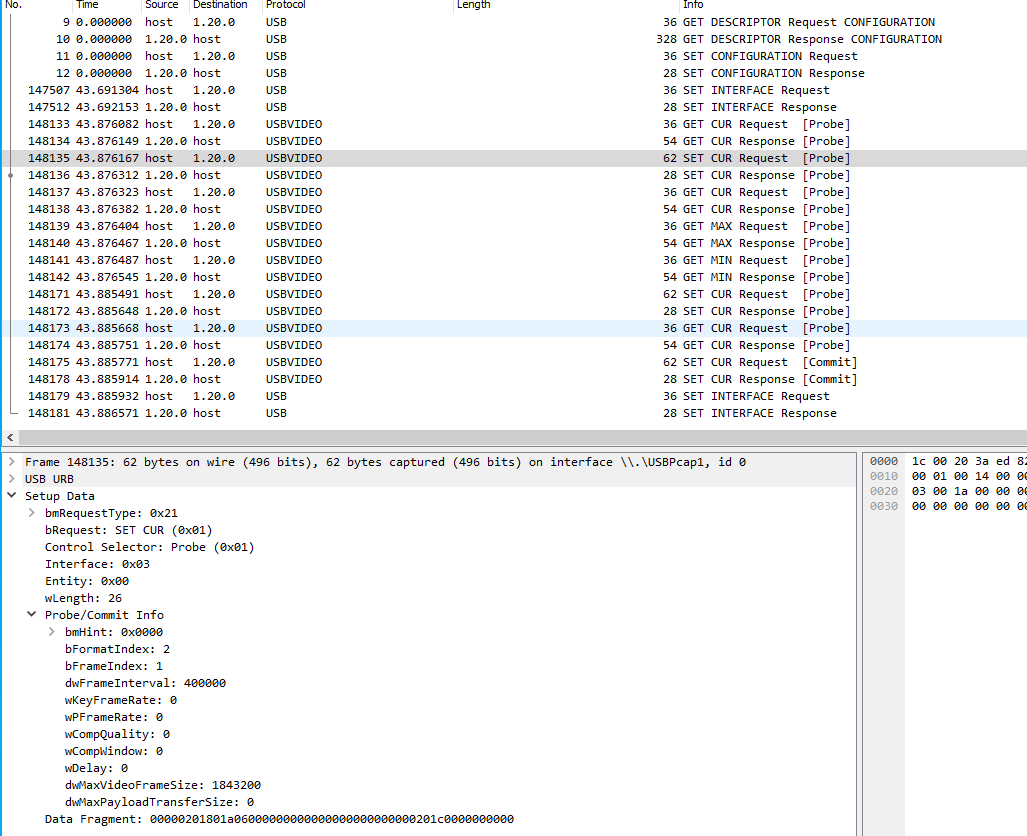
Task: Select the wLength: 26 field
Action: [83, 598]
